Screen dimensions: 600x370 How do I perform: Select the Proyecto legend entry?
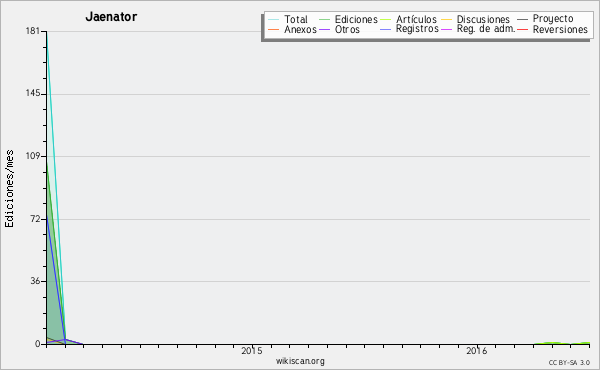click(553, 19)
